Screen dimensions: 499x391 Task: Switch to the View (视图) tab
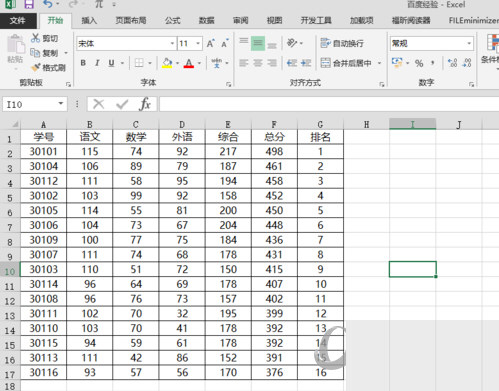click(x=274, y=20)
